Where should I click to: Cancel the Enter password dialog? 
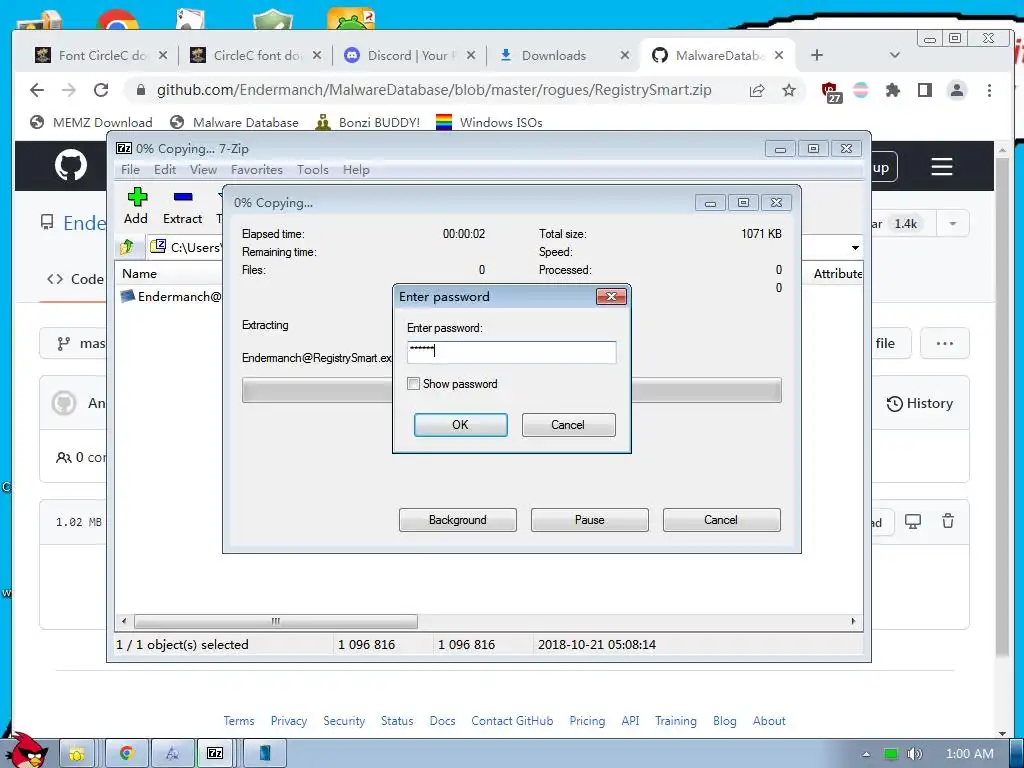tap(568, 424)
